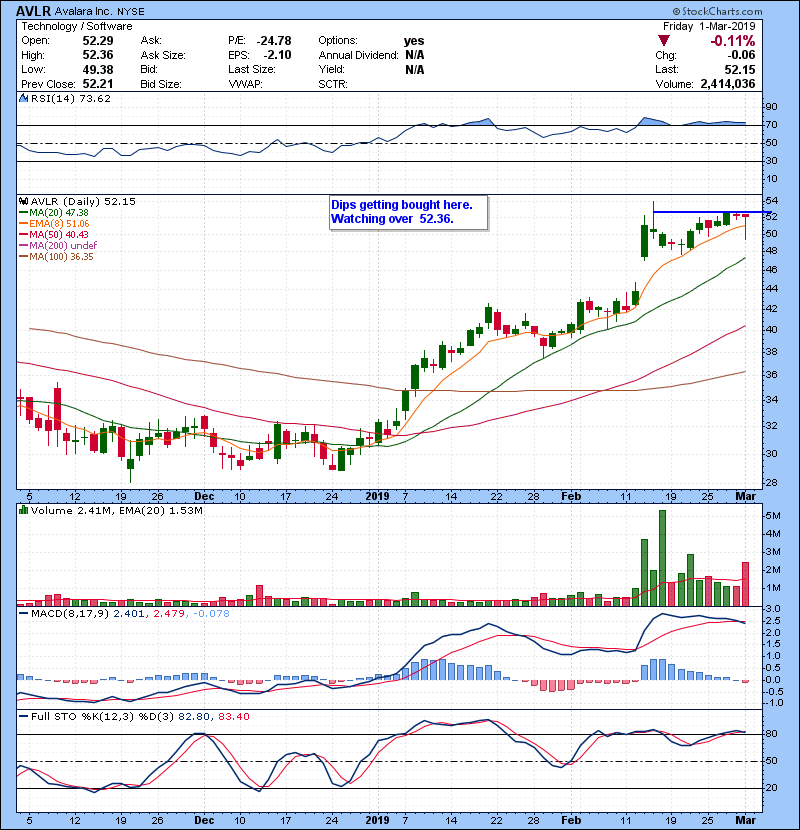
Task: Click the Technology / Software sector label
Action: coord(77,26)
